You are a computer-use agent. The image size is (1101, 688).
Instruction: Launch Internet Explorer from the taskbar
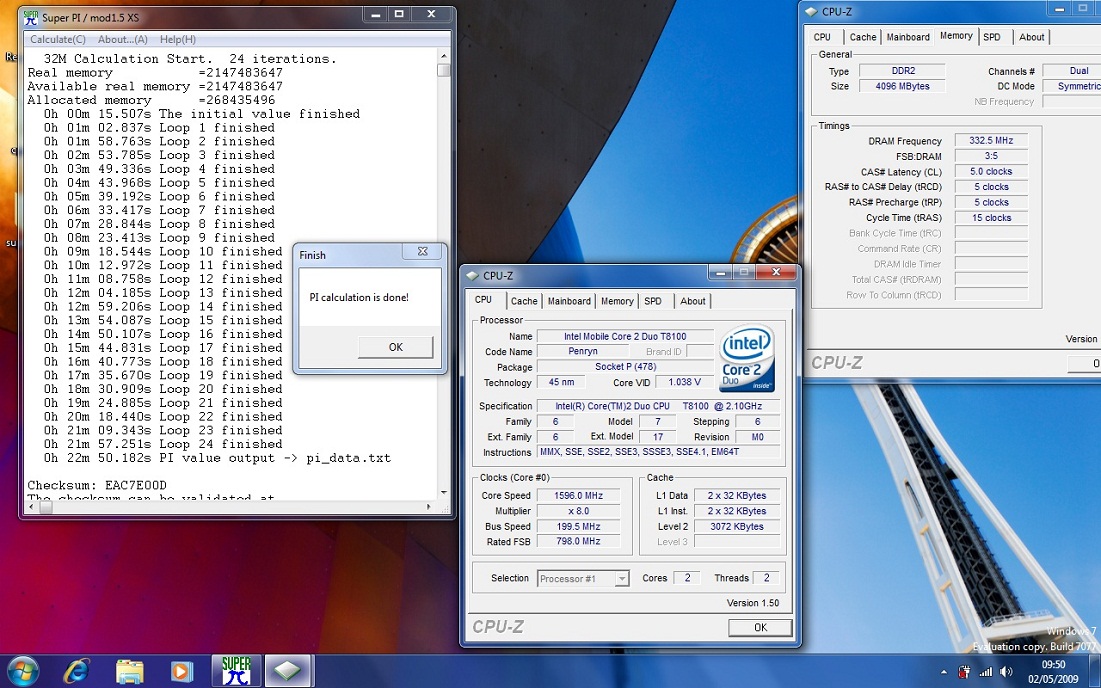(76, 671)
